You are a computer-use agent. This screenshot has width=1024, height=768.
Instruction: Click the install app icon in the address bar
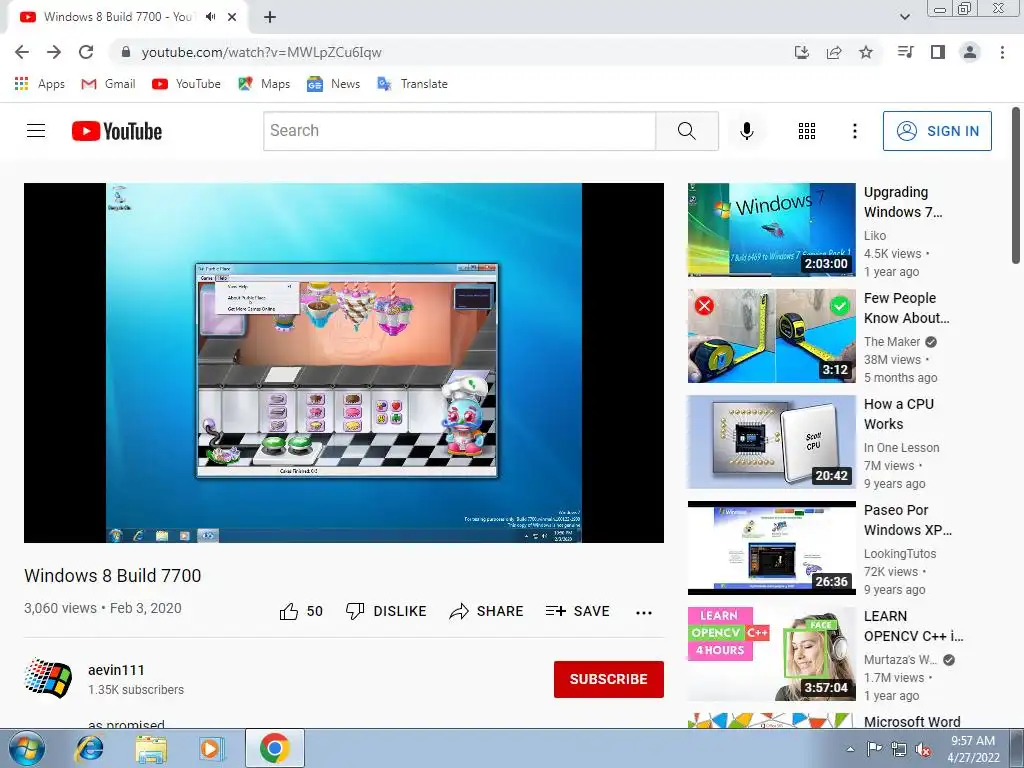pos(802,52)
